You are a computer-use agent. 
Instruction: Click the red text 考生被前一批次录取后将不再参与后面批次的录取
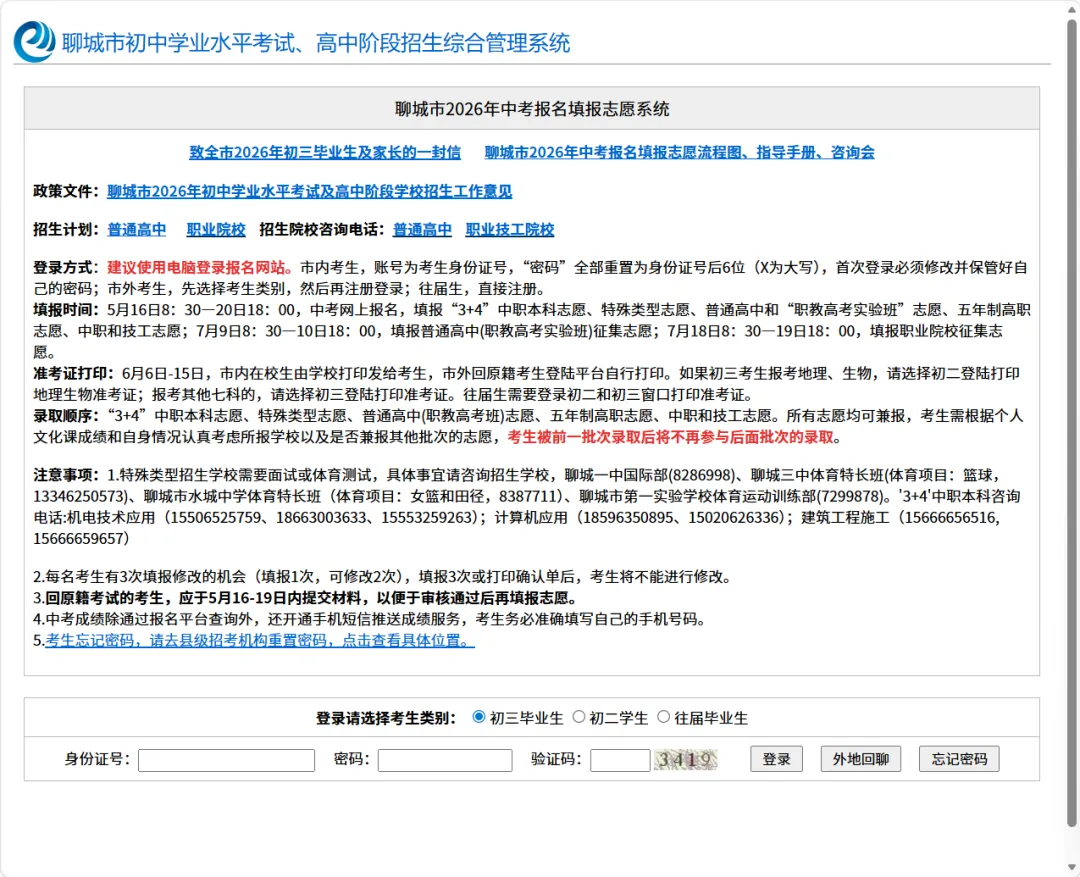coord(670,437)
